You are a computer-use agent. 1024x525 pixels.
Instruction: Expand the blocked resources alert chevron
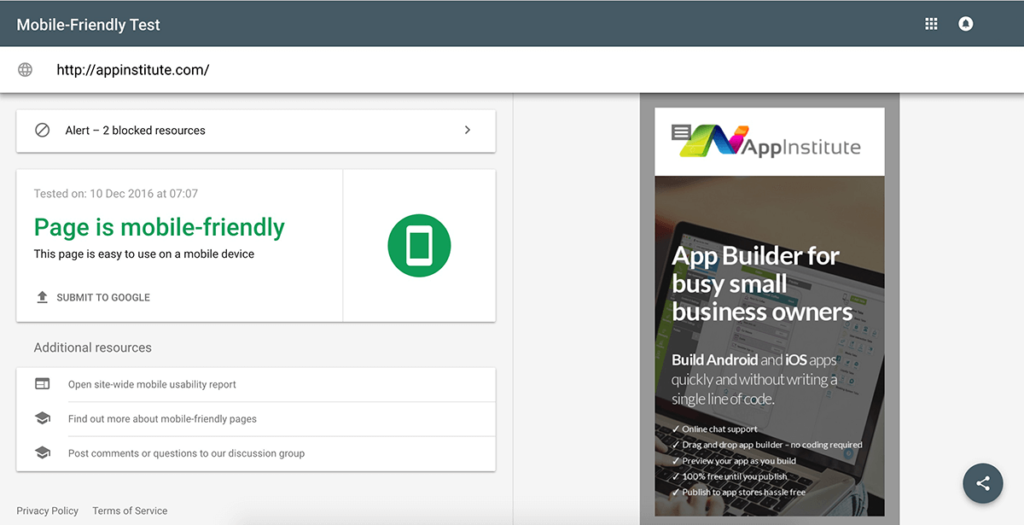[467, 130]
